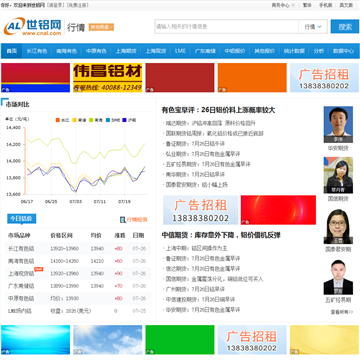
Task: Click the green ad banner at bottom
Action: click(180, 340)
